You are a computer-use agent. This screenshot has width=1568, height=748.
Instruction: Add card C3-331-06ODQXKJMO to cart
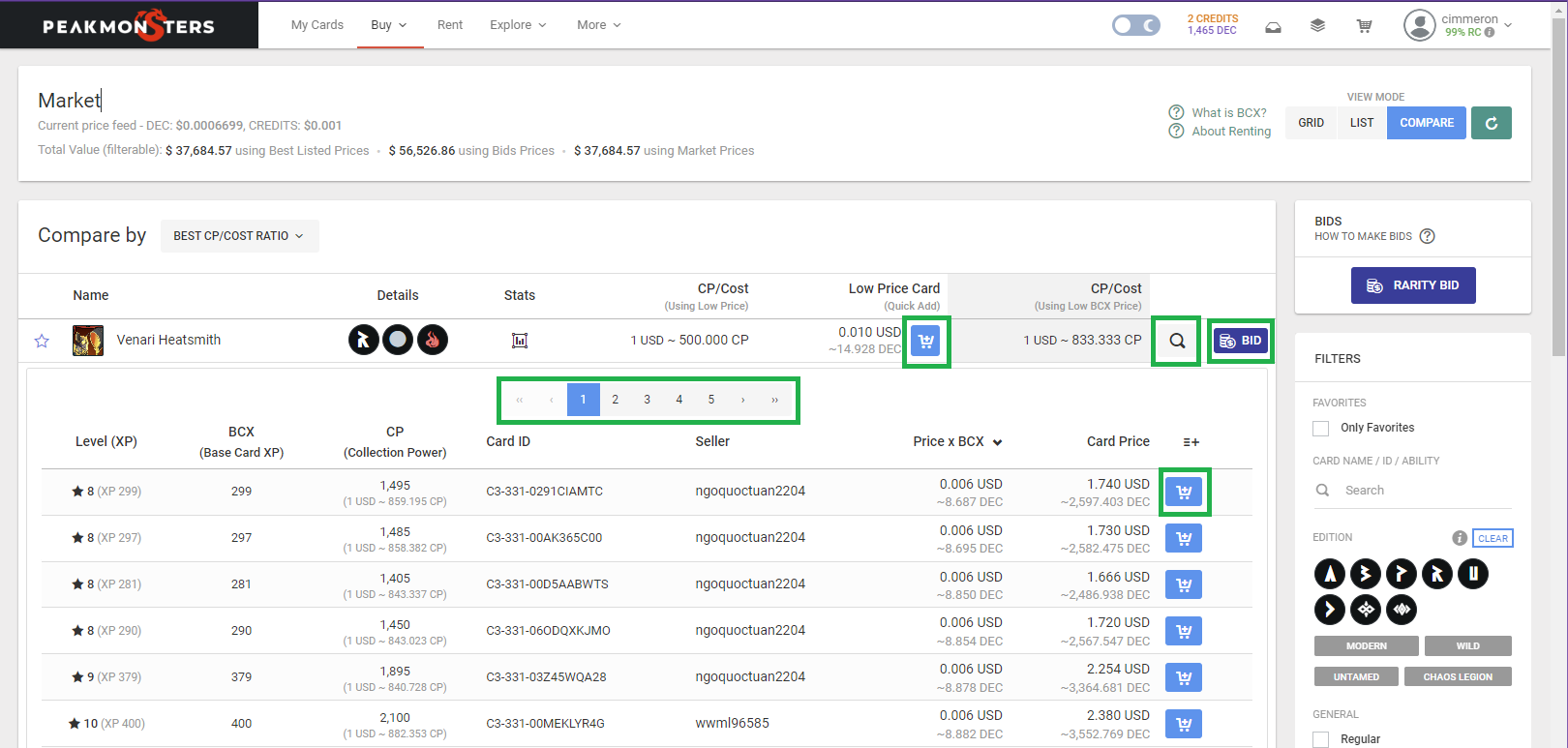pyautogui.click(x=1184, y=631)
